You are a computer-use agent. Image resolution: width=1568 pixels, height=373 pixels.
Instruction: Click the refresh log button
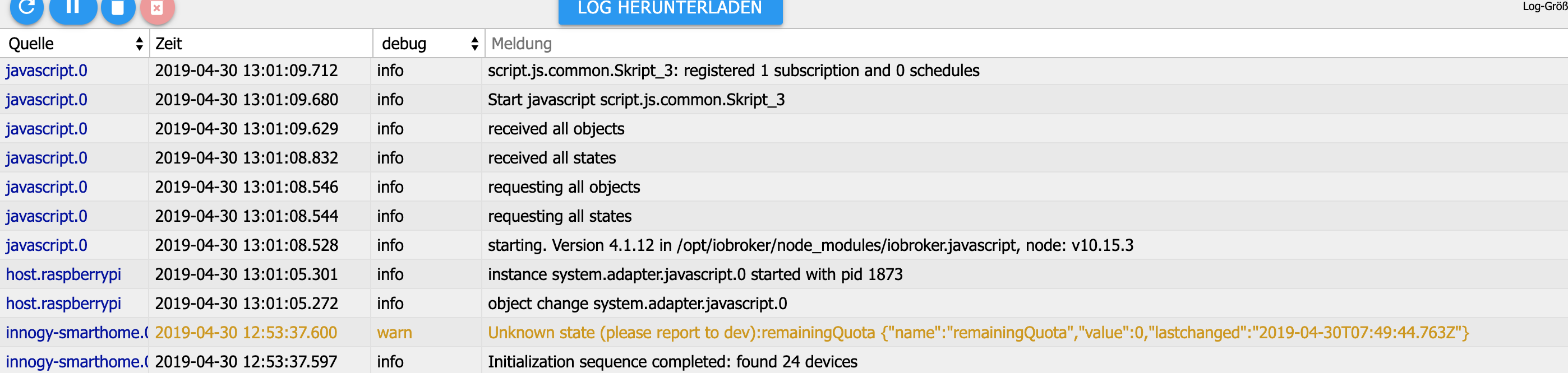point(27,8)
